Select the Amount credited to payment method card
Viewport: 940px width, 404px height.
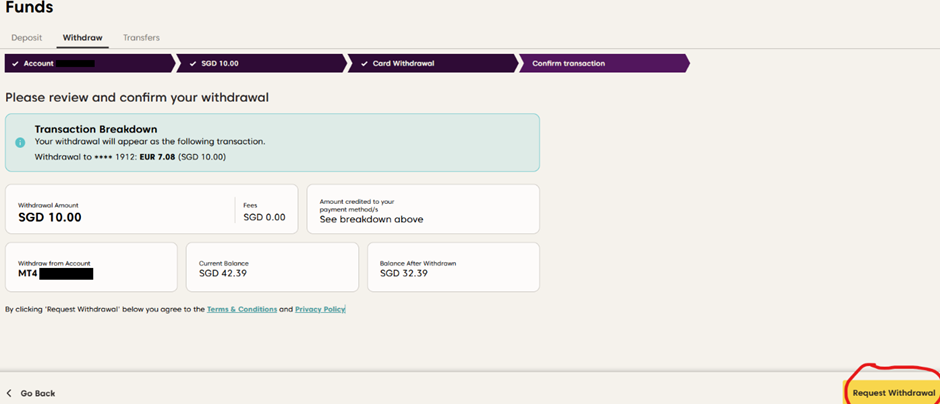tap(422, 209)
